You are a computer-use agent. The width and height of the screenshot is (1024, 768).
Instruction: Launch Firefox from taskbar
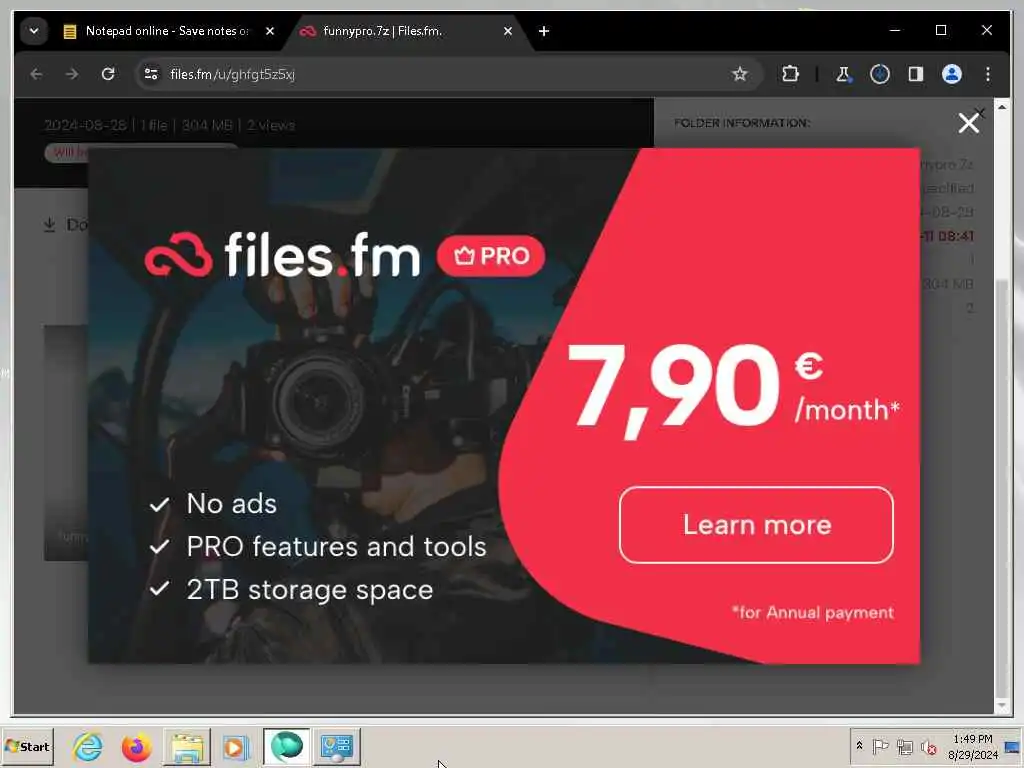coord(136,747)
